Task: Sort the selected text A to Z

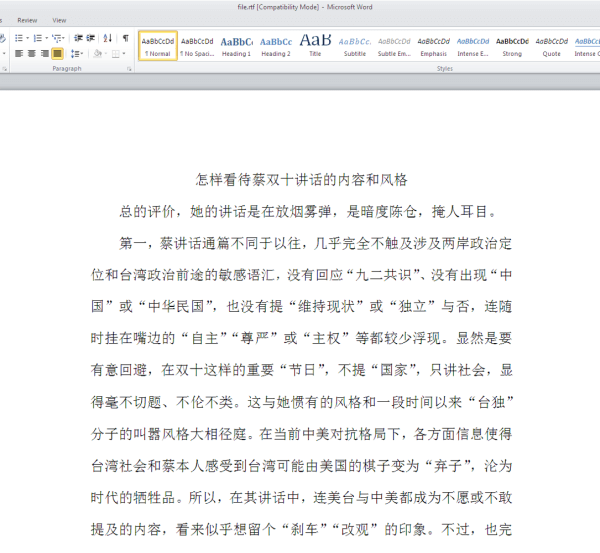Action: click(108, 38)
